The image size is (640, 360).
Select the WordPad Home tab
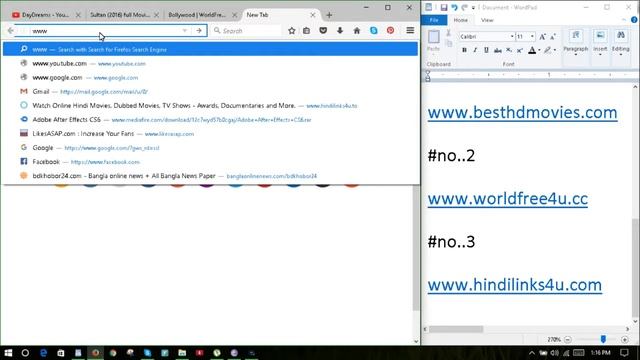(460, 20)
